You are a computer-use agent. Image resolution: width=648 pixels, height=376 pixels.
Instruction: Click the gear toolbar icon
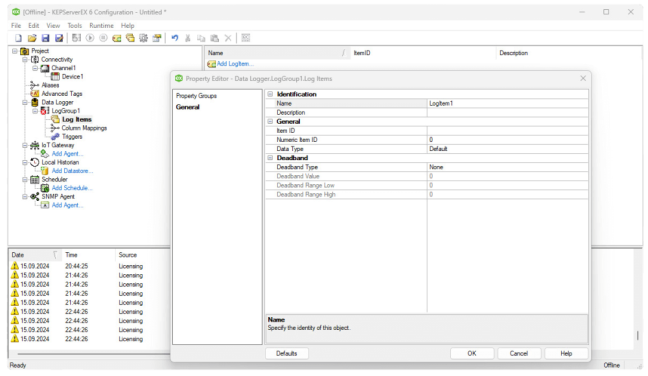(x=143, y=38)
